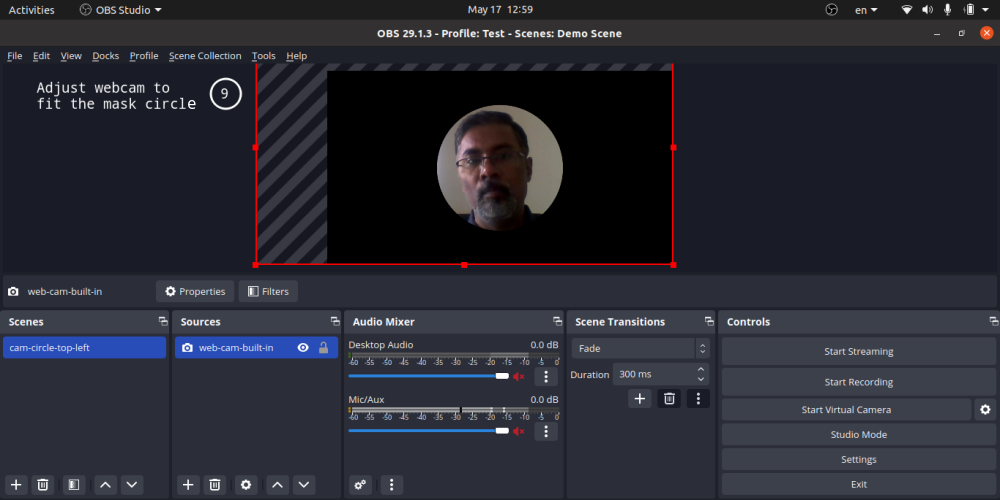Float the Controls dock icon
Image resolution: width=1000 pixels, height=500 pixels.
tap(994, 321)
